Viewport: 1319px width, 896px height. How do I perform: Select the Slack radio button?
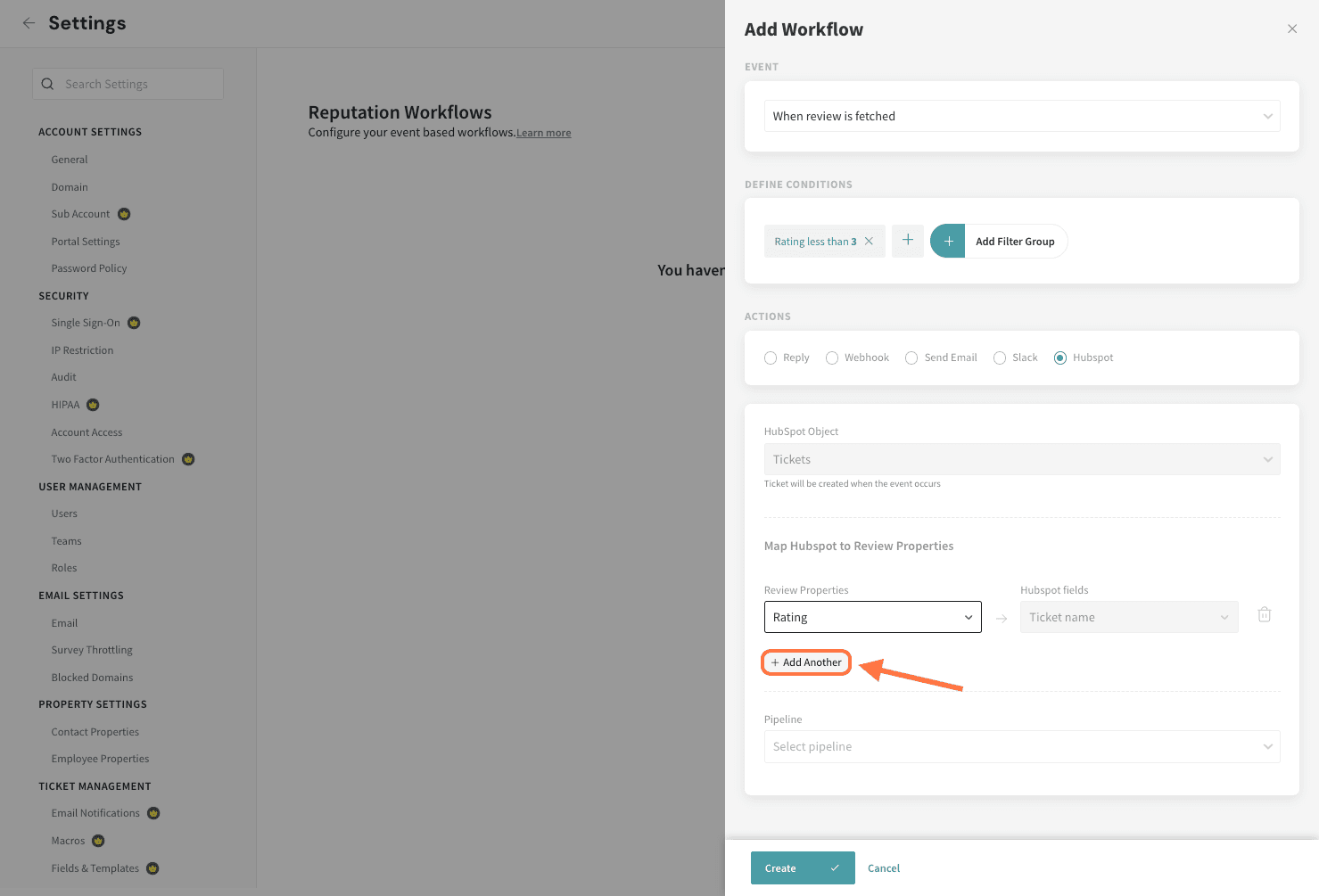[x=1000, y=358]
